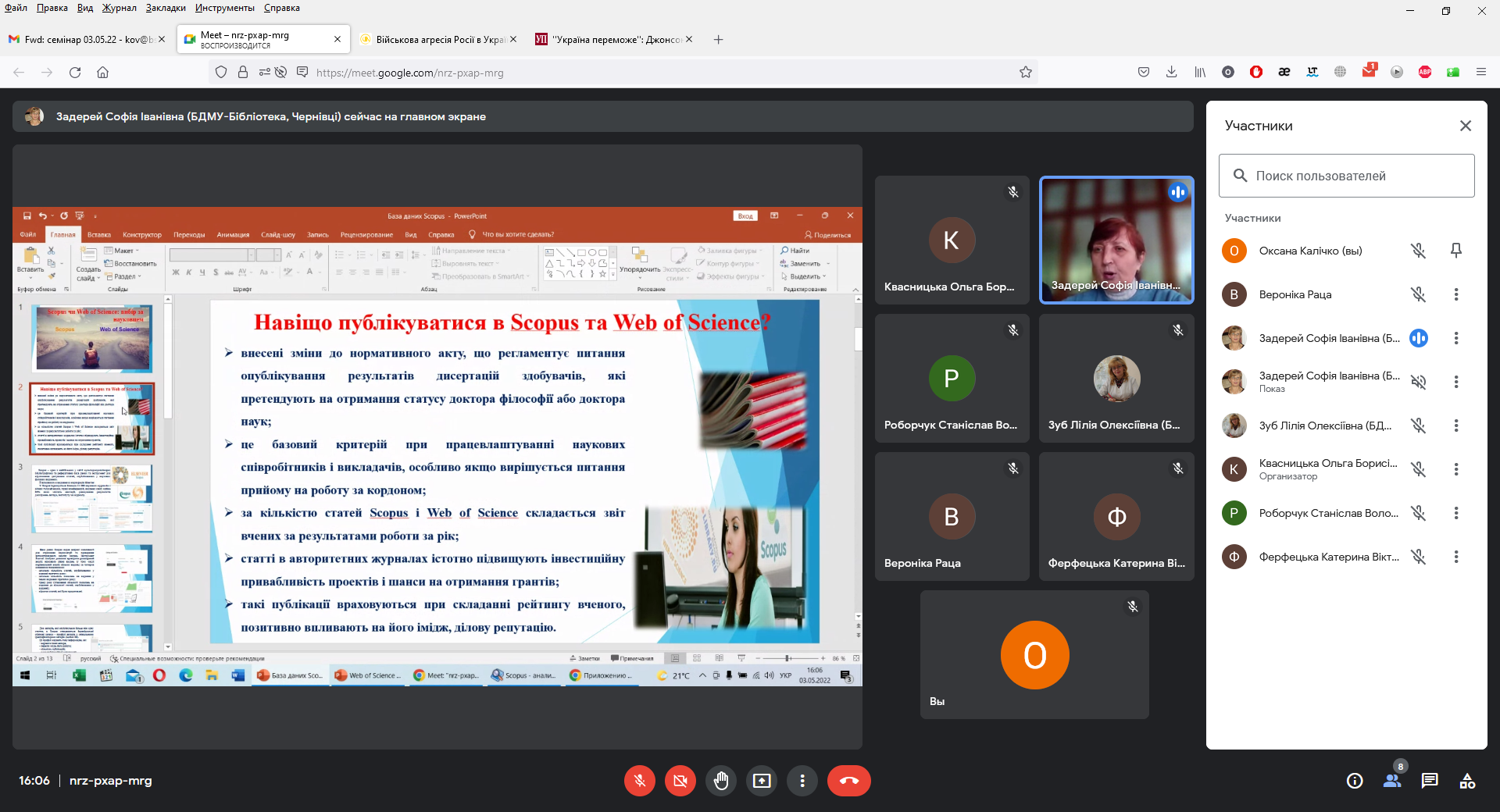The height and width of the screenshot is (812, 1500).
Task: Mute Квасницька Ольга in participant list
Action: [x=1419, y=469]
